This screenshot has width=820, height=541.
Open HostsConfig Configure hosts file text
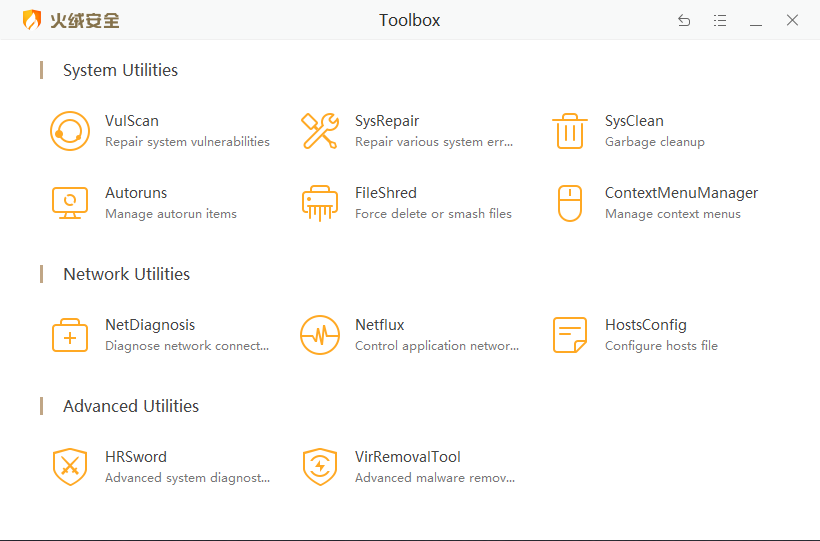click(661, 346)
